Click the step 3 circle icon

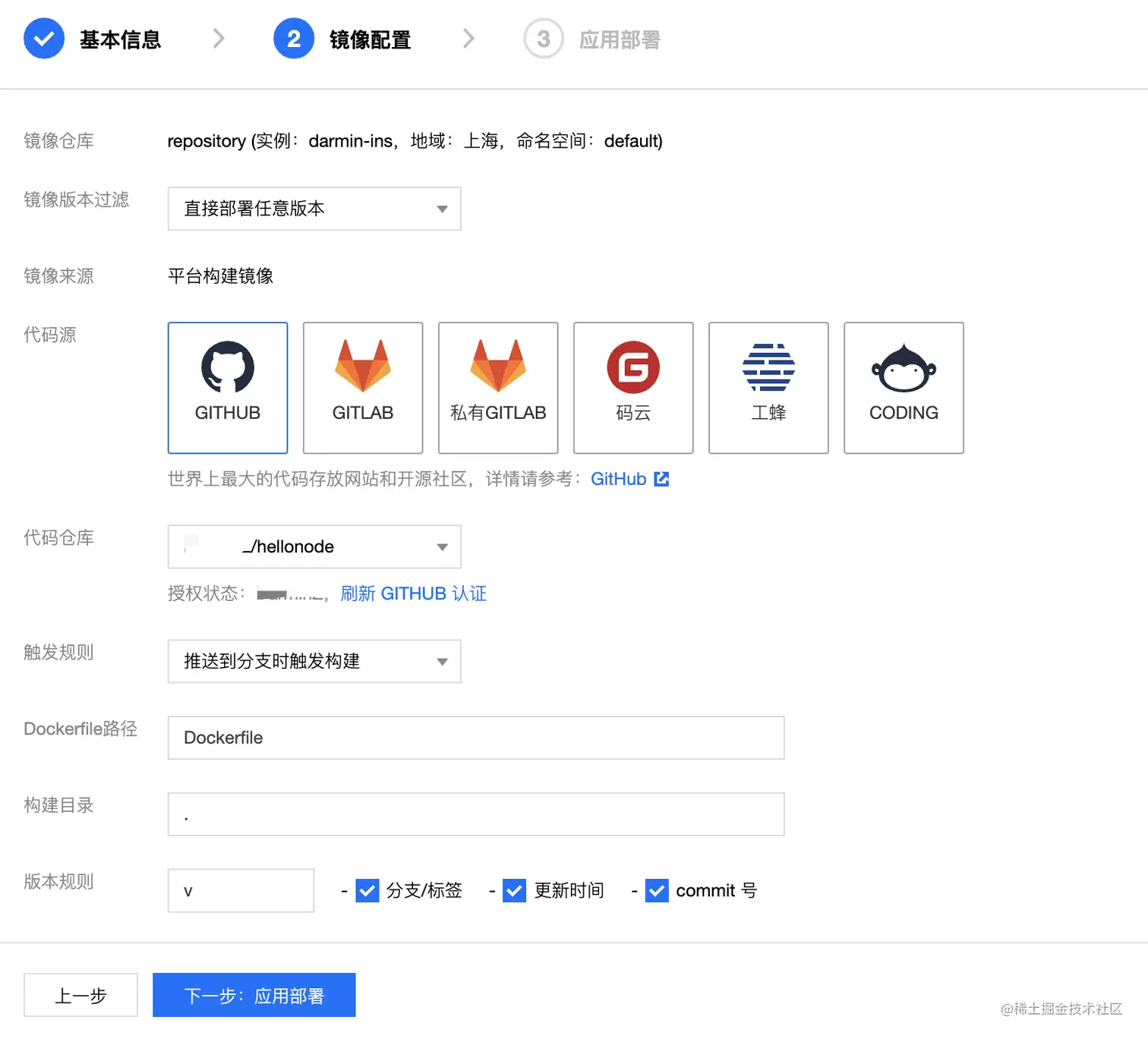click(x=544, y=39)
